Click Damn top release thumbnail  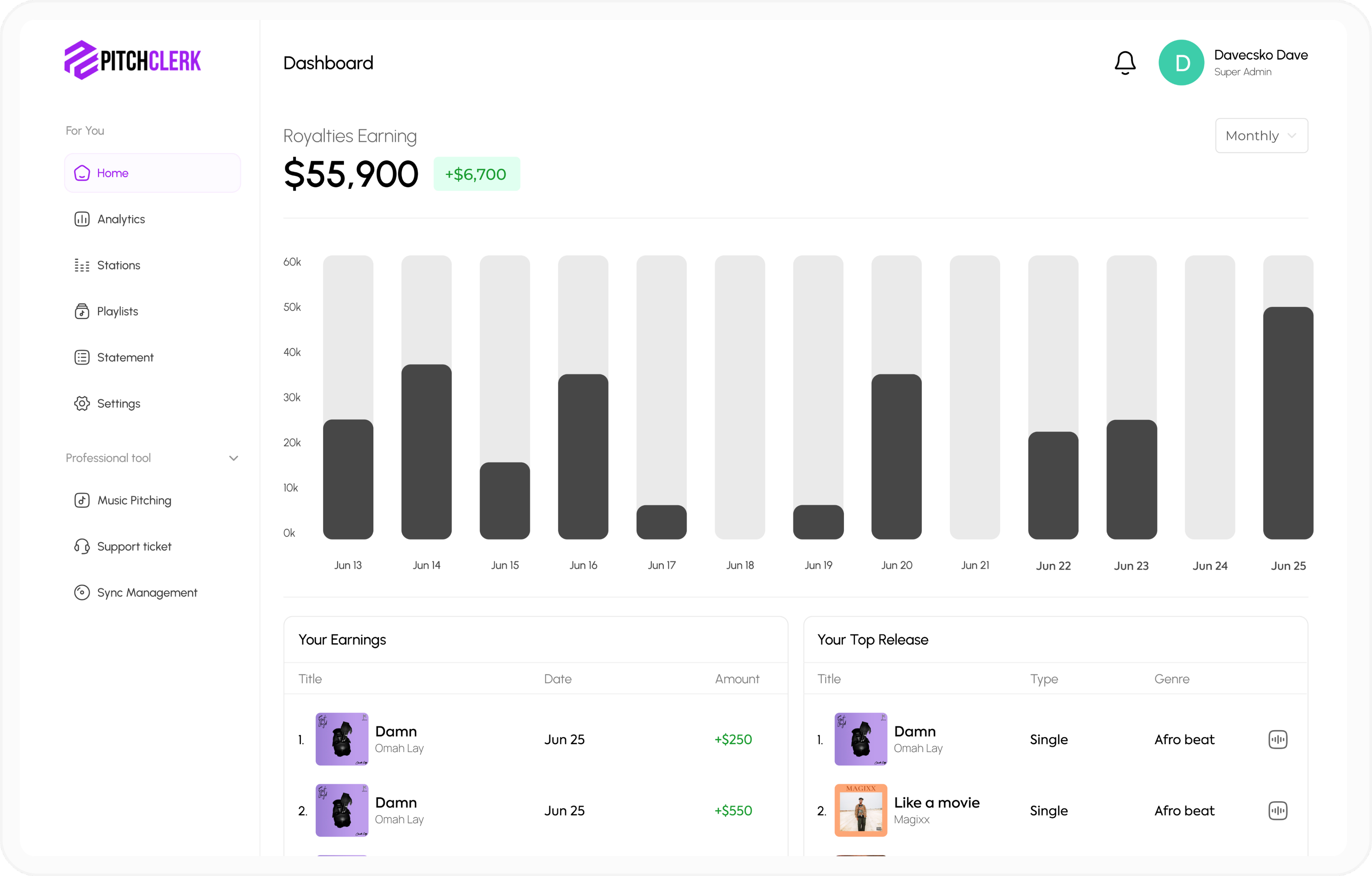pyautogui.click(x=857, y=739)
